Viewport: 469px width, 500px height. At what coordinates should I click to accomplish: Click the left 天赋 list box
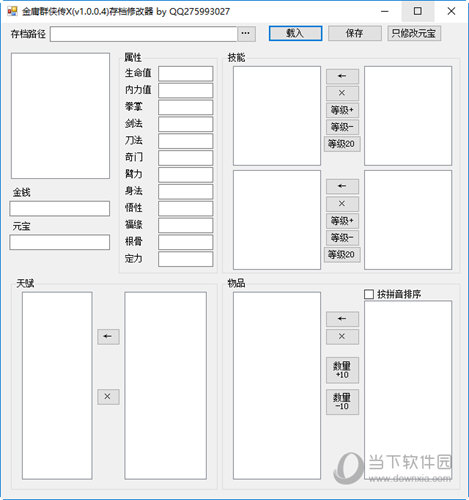[x=57, y=386]
